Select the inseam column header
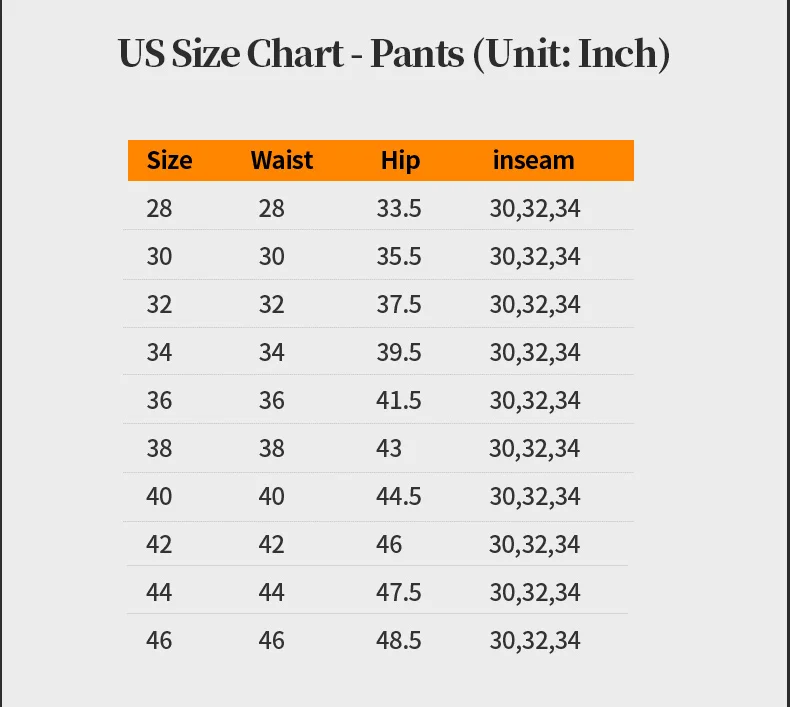Image resolution: width=790 pixels, height=707 pixels. [x=533, y=160]
